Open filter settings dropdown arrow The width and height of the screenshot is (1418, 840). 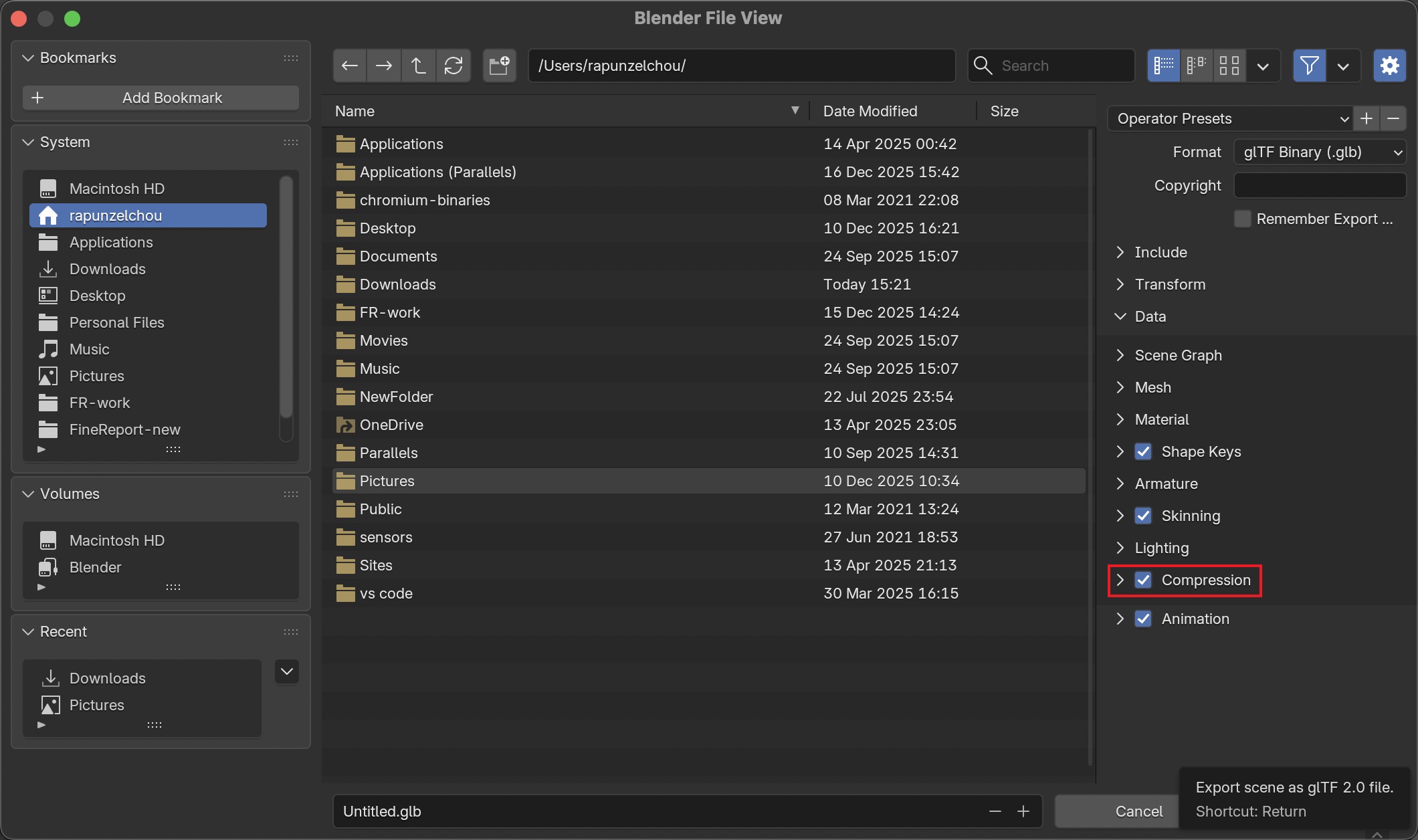pyautogui.click(x=1343, y=66)
